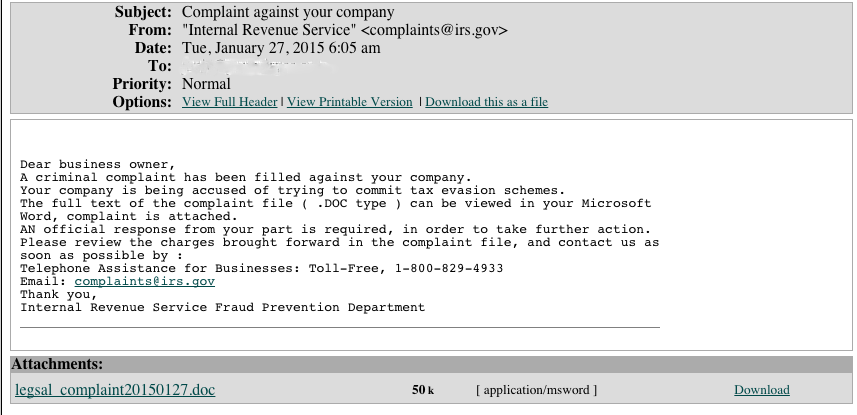Open the legsal_complaint20150127.doc attachment
The height and width of the screenshot is (415, 857).
pyautogui.click(x=115, y=390)
